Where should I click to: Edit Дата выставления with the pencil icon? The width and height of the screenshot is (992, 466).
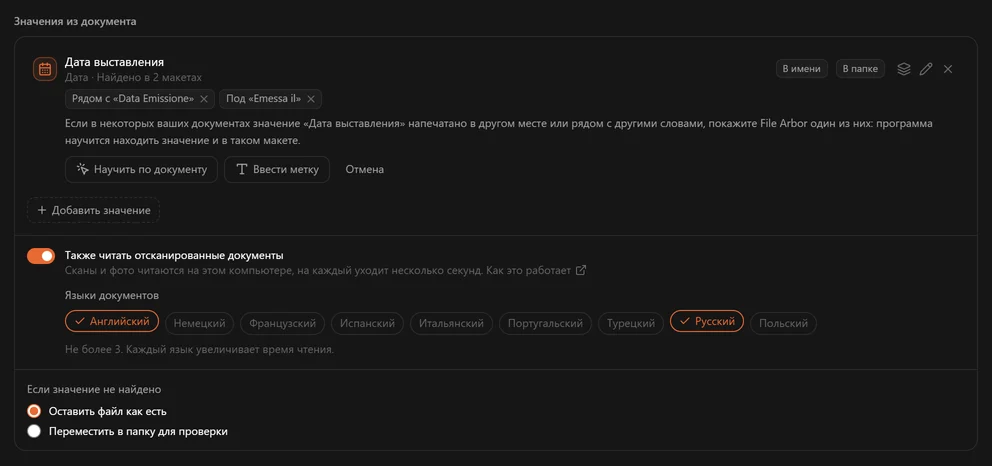click(x=926, y=69)
